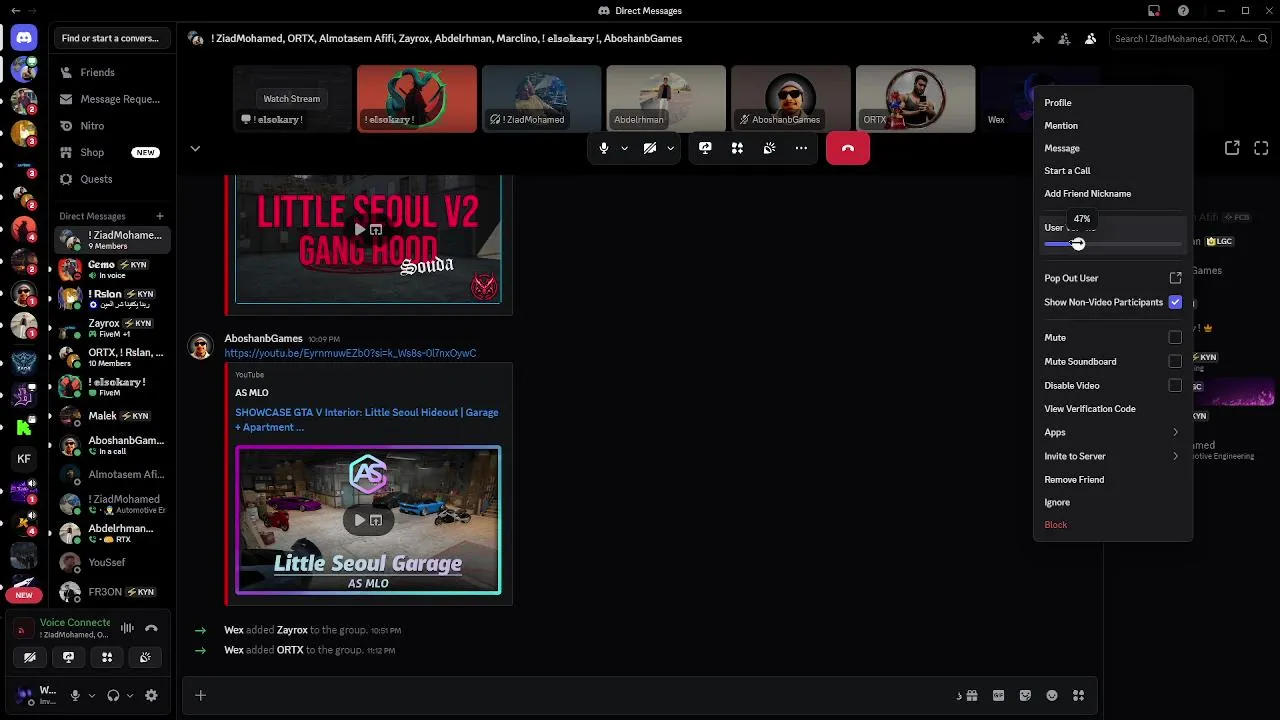Open output device dropdown in user panel

[130, 695]
